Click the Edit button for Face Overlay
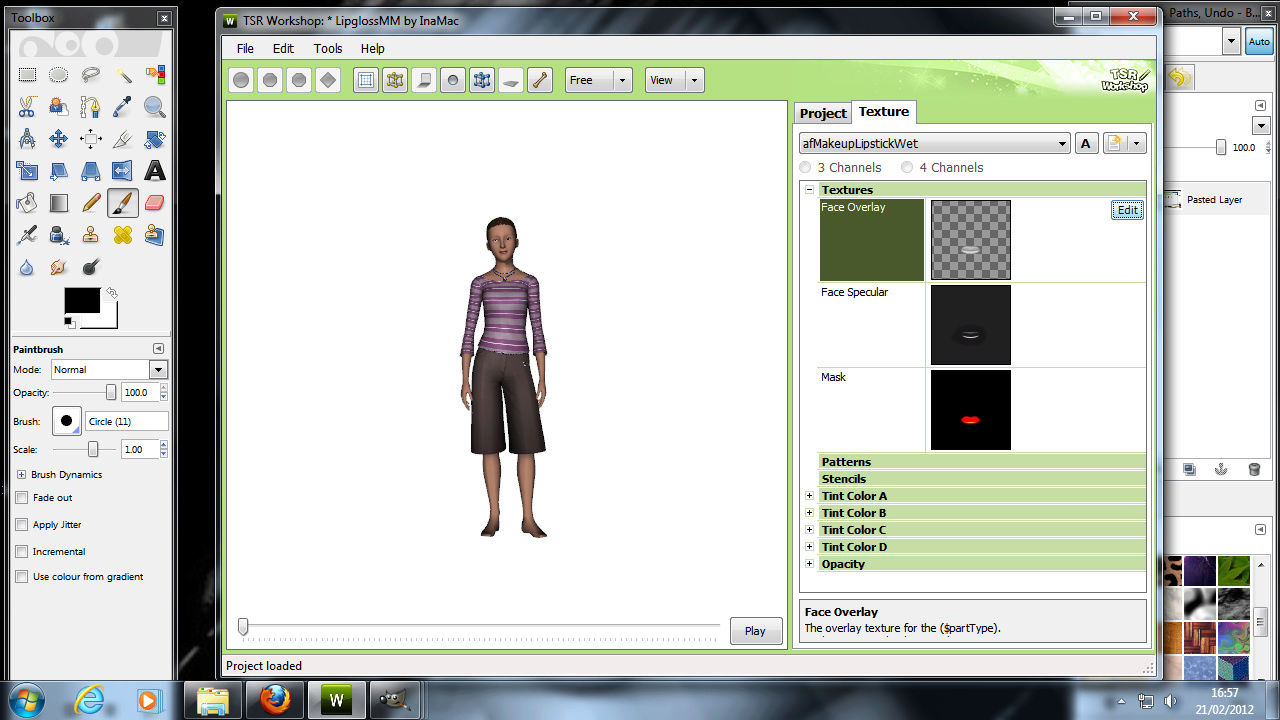The height and width of the screenshot is (720, 1280). pyautogui.click(x=1127, y=210)
